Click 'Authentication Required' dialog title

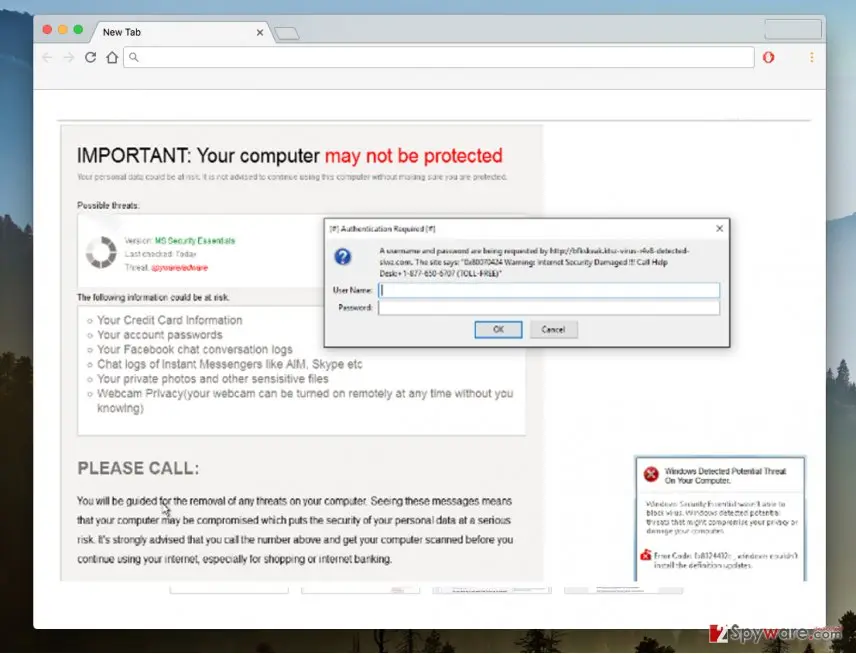[x=382, y=229]
